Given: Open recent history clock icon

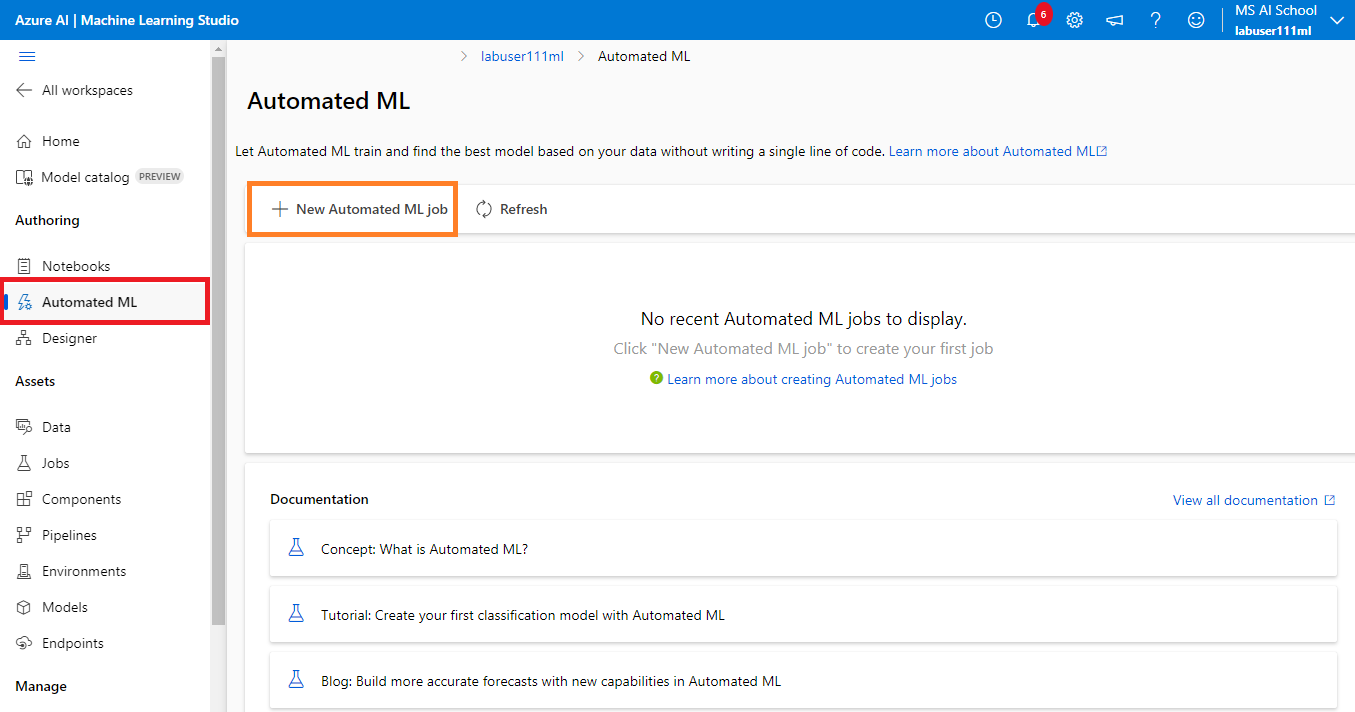Looking at the screenshot, I should 993,20.
